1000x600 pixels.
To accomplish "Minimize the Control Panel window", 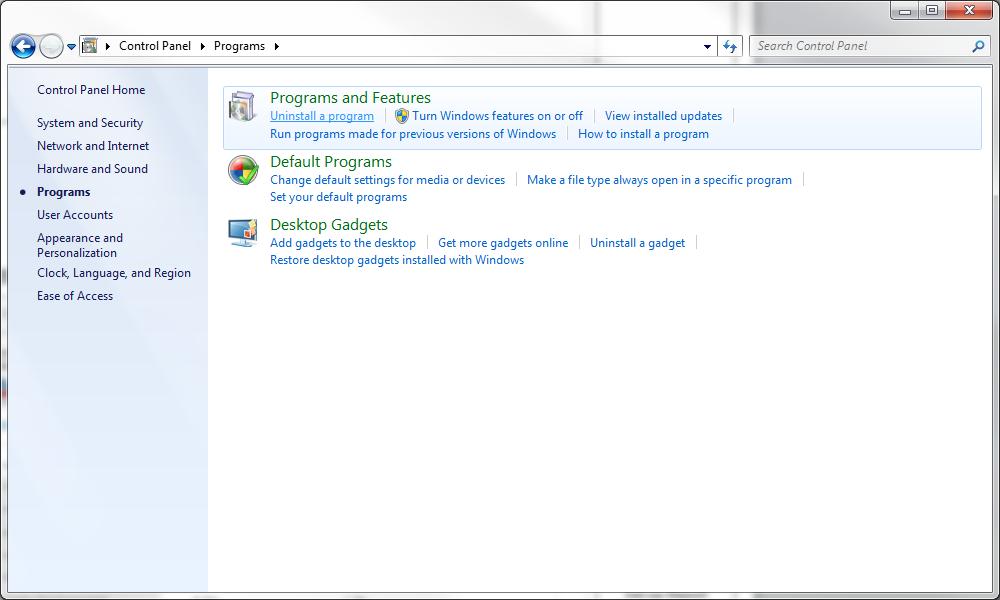I will coord(904,10).
